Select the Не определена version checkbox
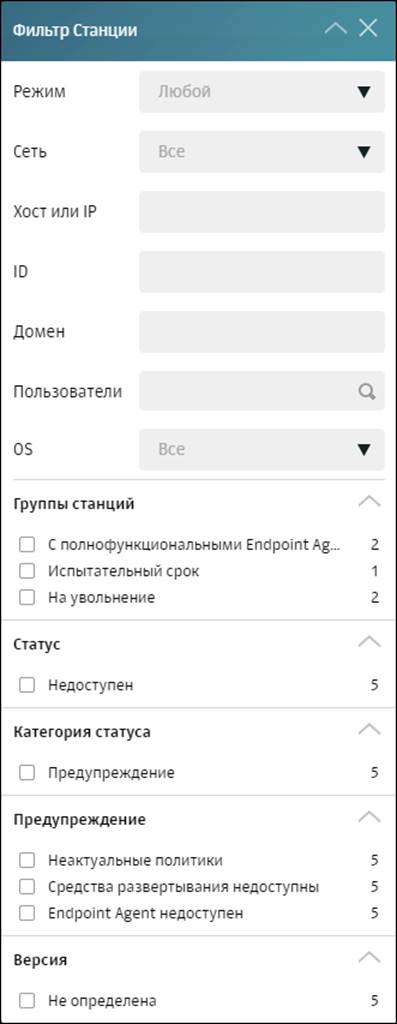397x1024 pixels. coord(27,1000)
